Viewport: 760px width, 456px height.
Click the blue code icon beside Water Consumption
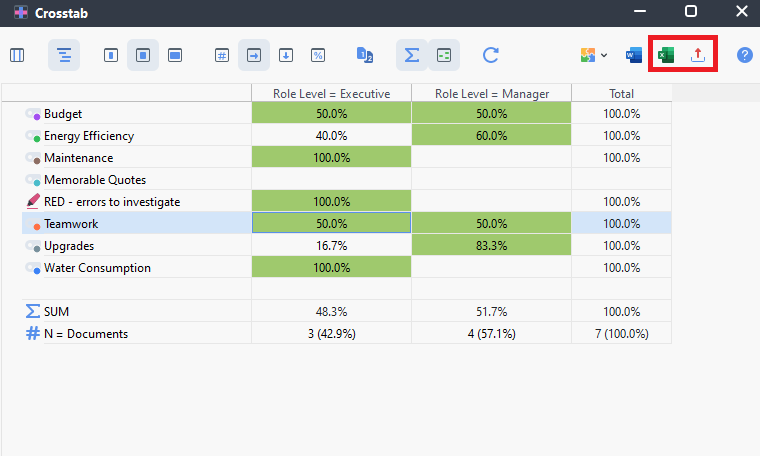[33, 268]
